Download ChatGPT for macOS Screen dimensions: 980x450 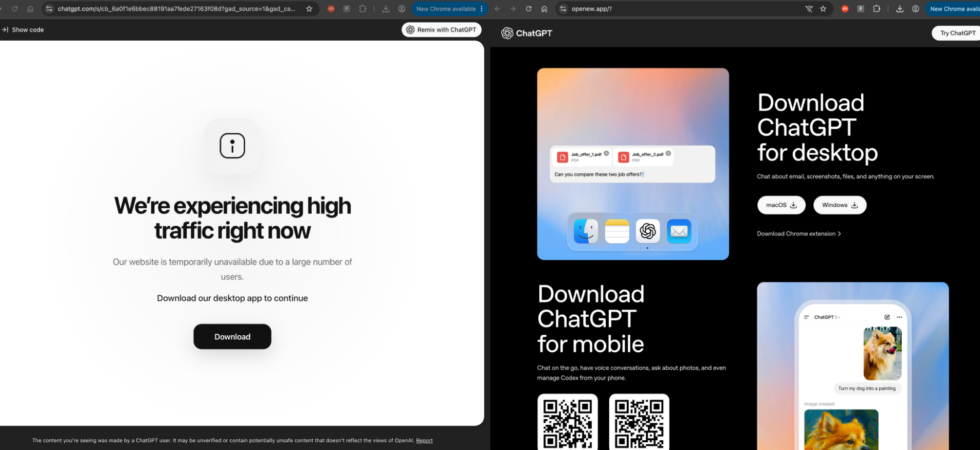(781, 205)
